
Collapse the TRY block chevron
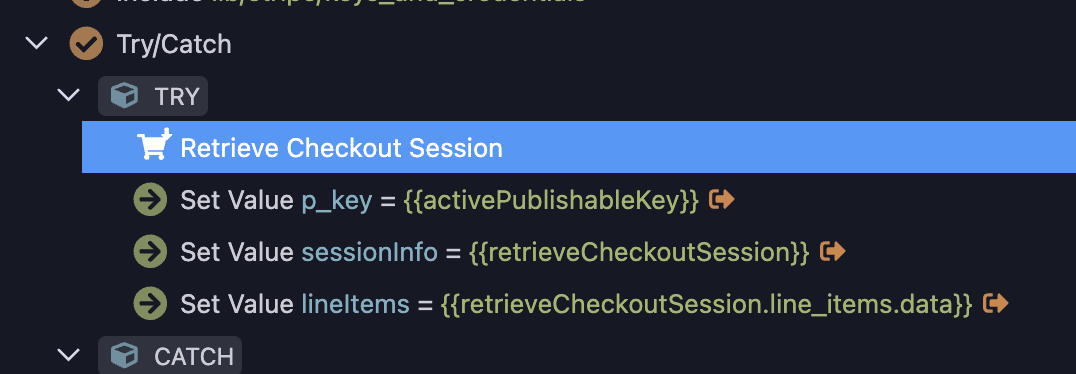[x=69, y=96]
